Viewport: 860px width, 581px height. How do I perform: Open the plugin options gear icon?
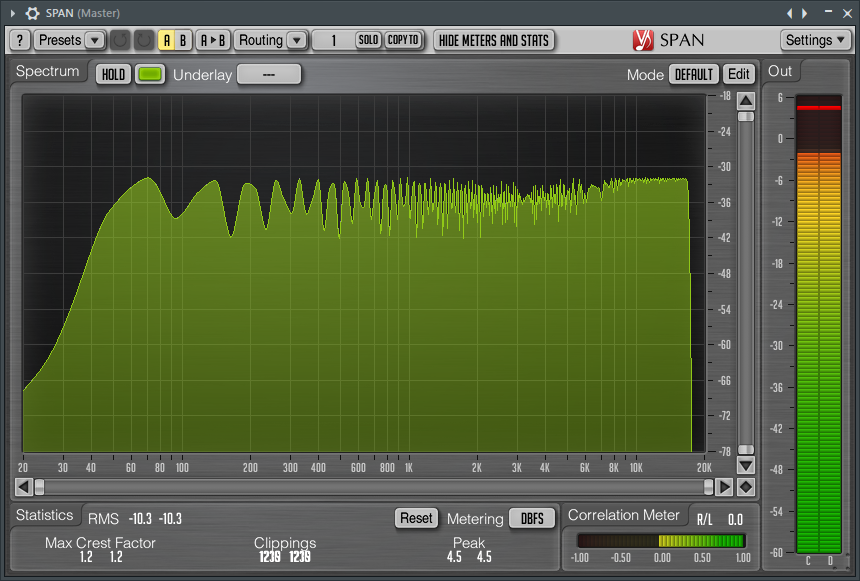(32, 13)
